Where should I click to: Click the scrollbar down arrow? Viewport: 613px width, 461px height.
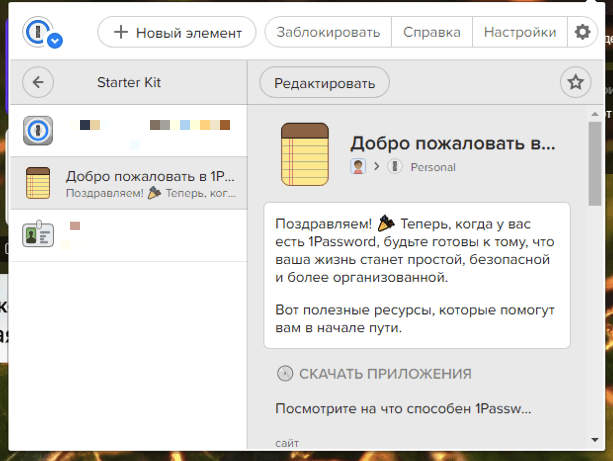click(x=595, y=440)
